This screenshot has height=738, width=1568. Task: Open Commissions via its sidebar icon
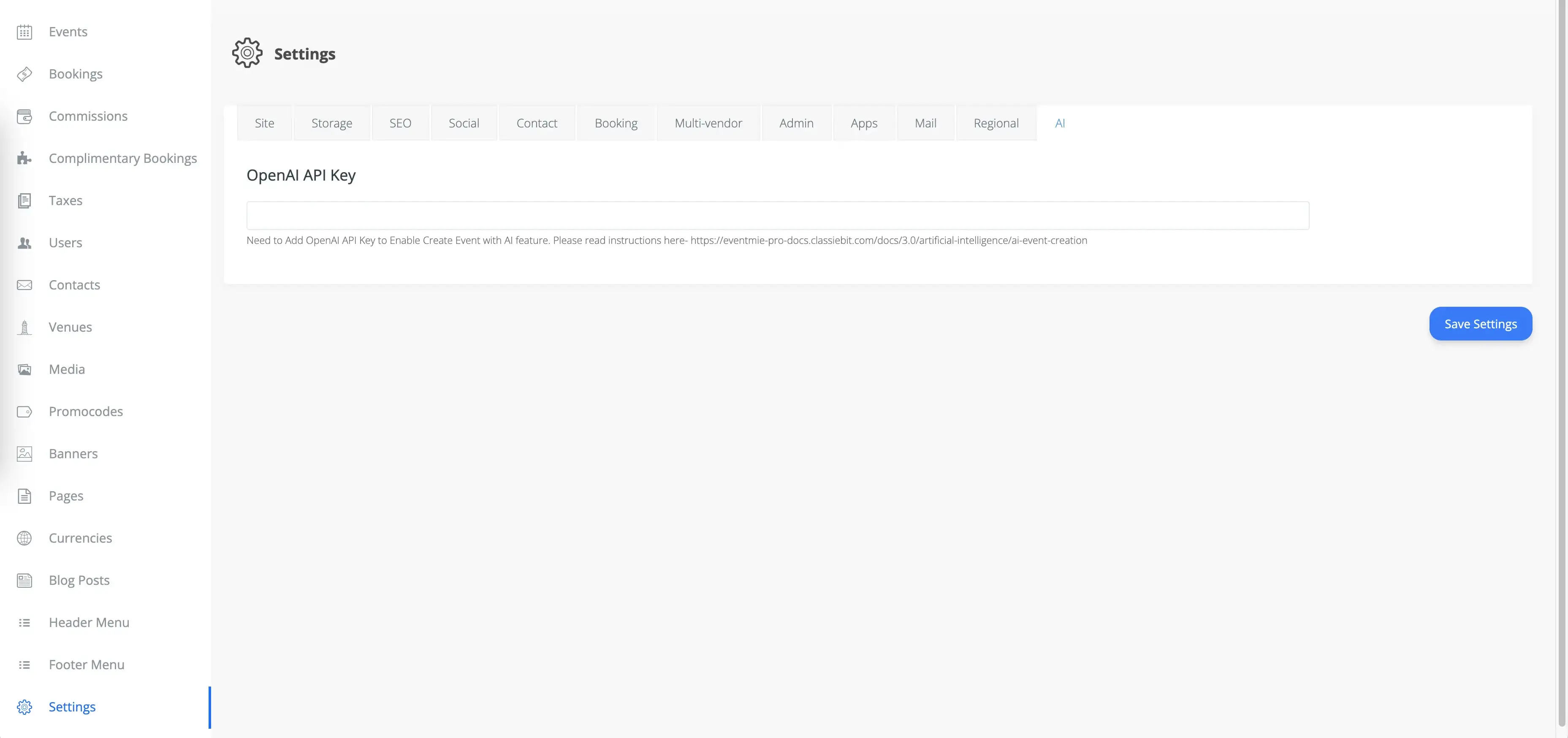[x=24, y=116]
